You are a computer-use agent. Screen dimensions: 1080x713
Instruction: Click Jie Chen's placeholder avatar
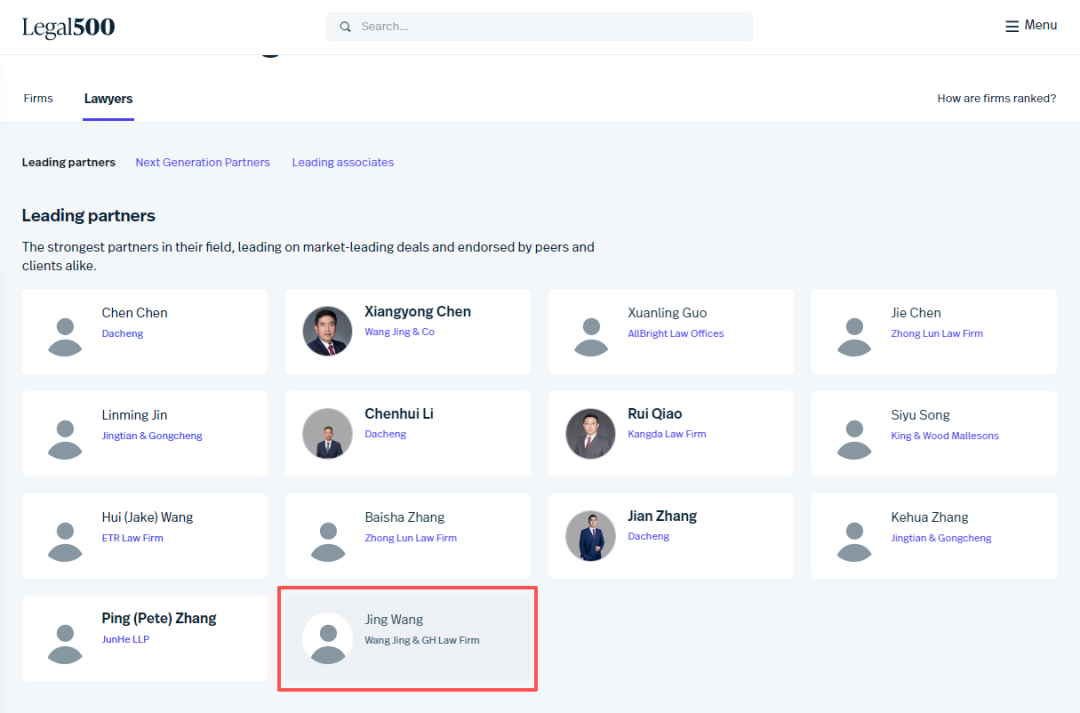[854, 336]
